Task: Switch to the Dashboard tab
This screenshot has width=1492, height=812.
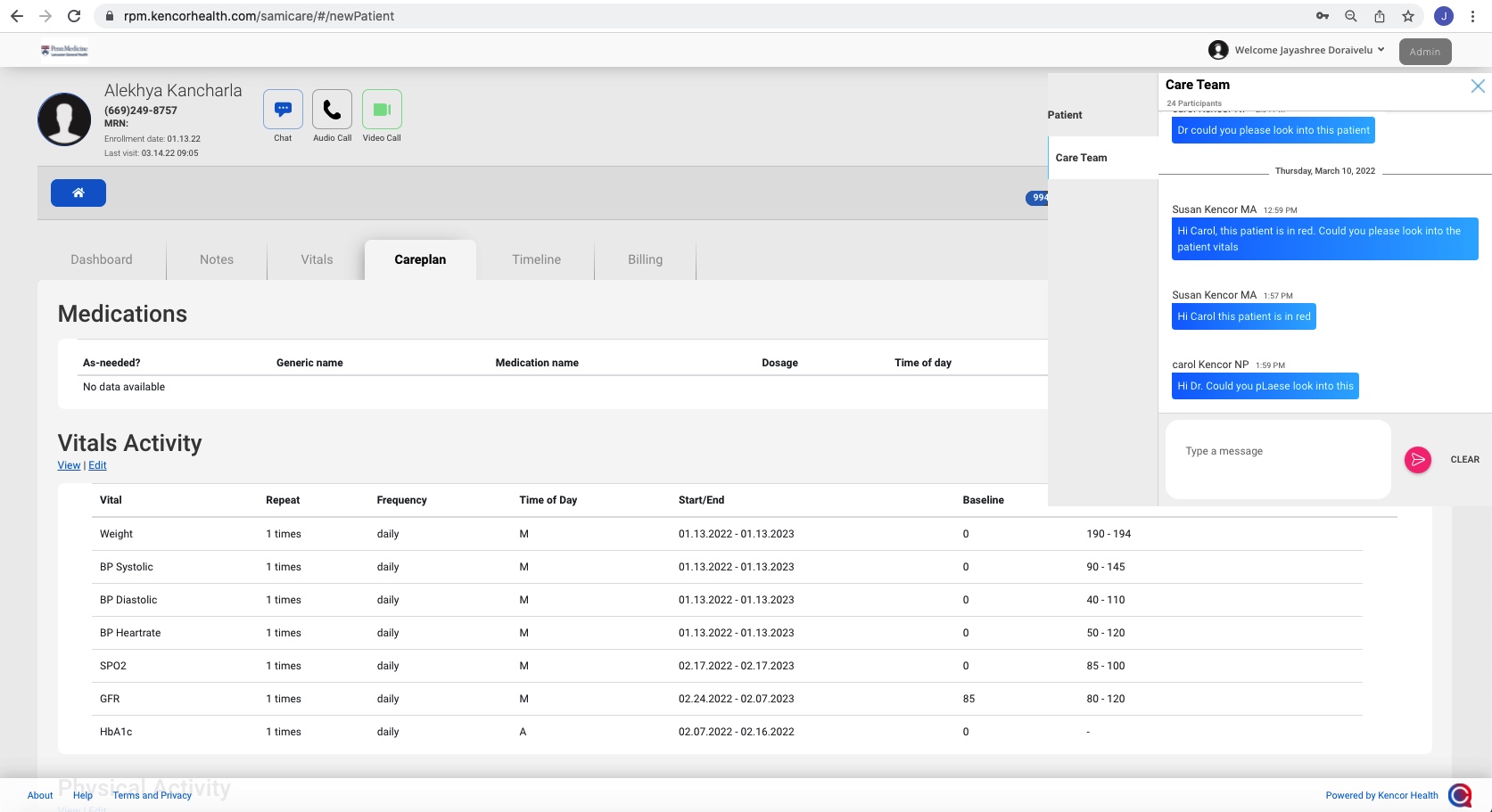Action: [x=102, y=259]
